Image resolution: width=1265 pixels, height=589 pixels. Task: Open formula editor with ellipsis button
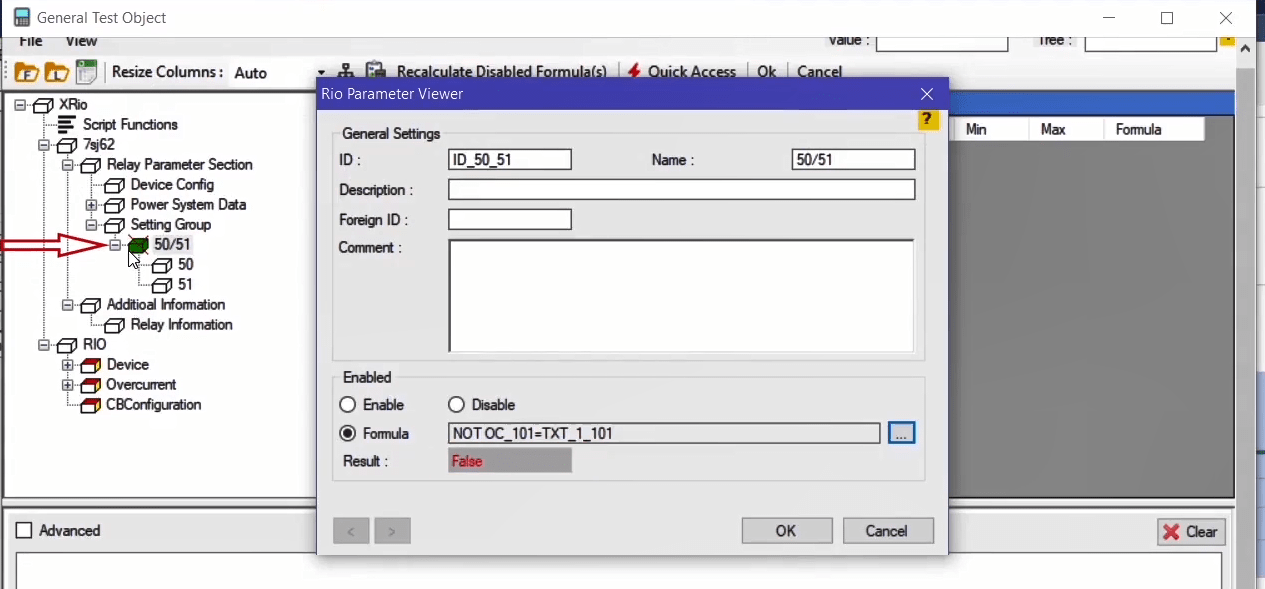click(x=901, y=433)
